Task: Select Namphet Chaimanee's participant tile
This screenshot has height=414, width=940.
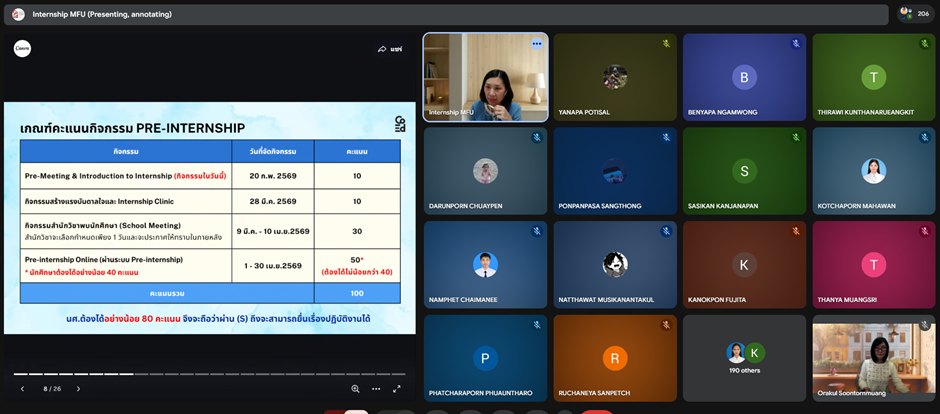Action: click(x=486, y=265)
